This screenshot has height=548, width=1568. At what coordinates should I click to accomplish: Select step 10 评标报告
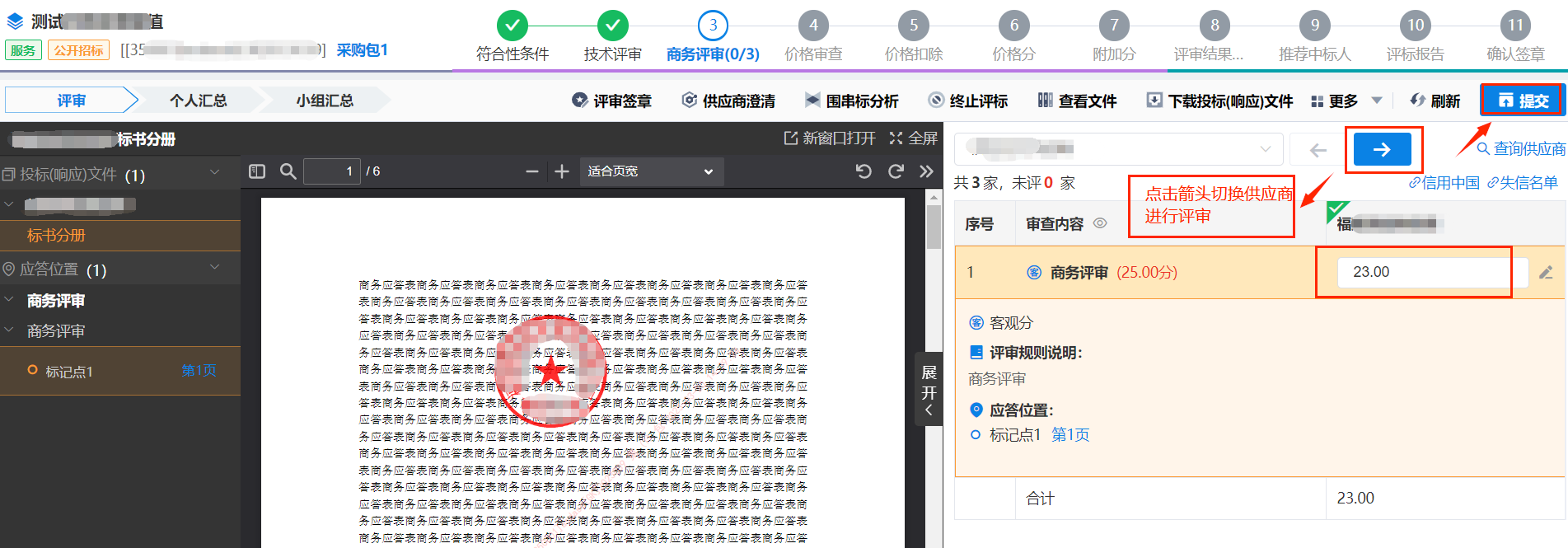click(x=1416, y=37)
